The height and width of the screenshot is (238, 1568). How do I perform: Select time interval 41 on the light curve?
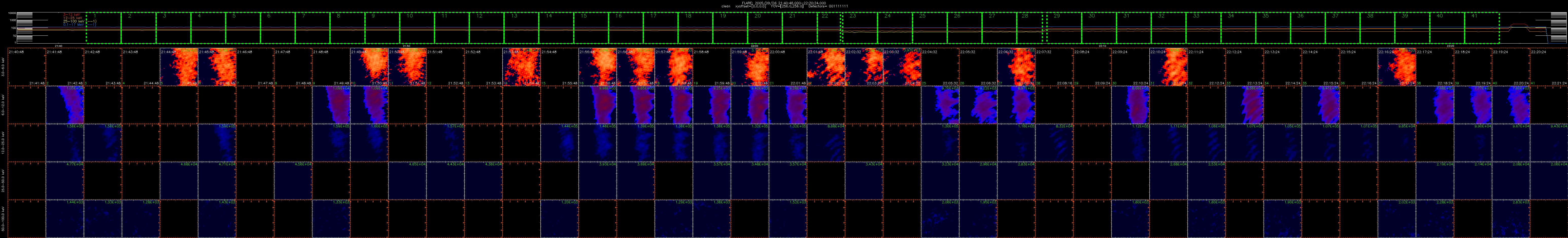click(1483, 28)
